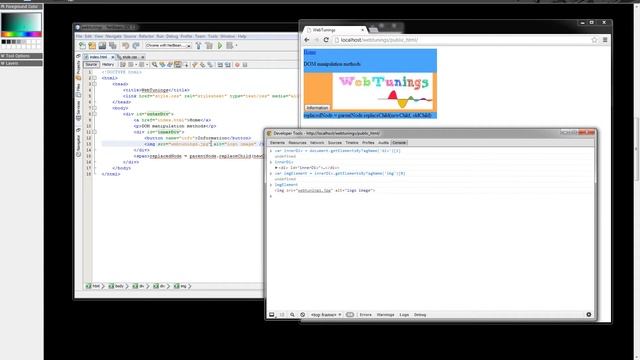640x360 pixels.
Task: Open the Network tab in Developer Tools
Action: pyautogui.click(x=317, y=143)
